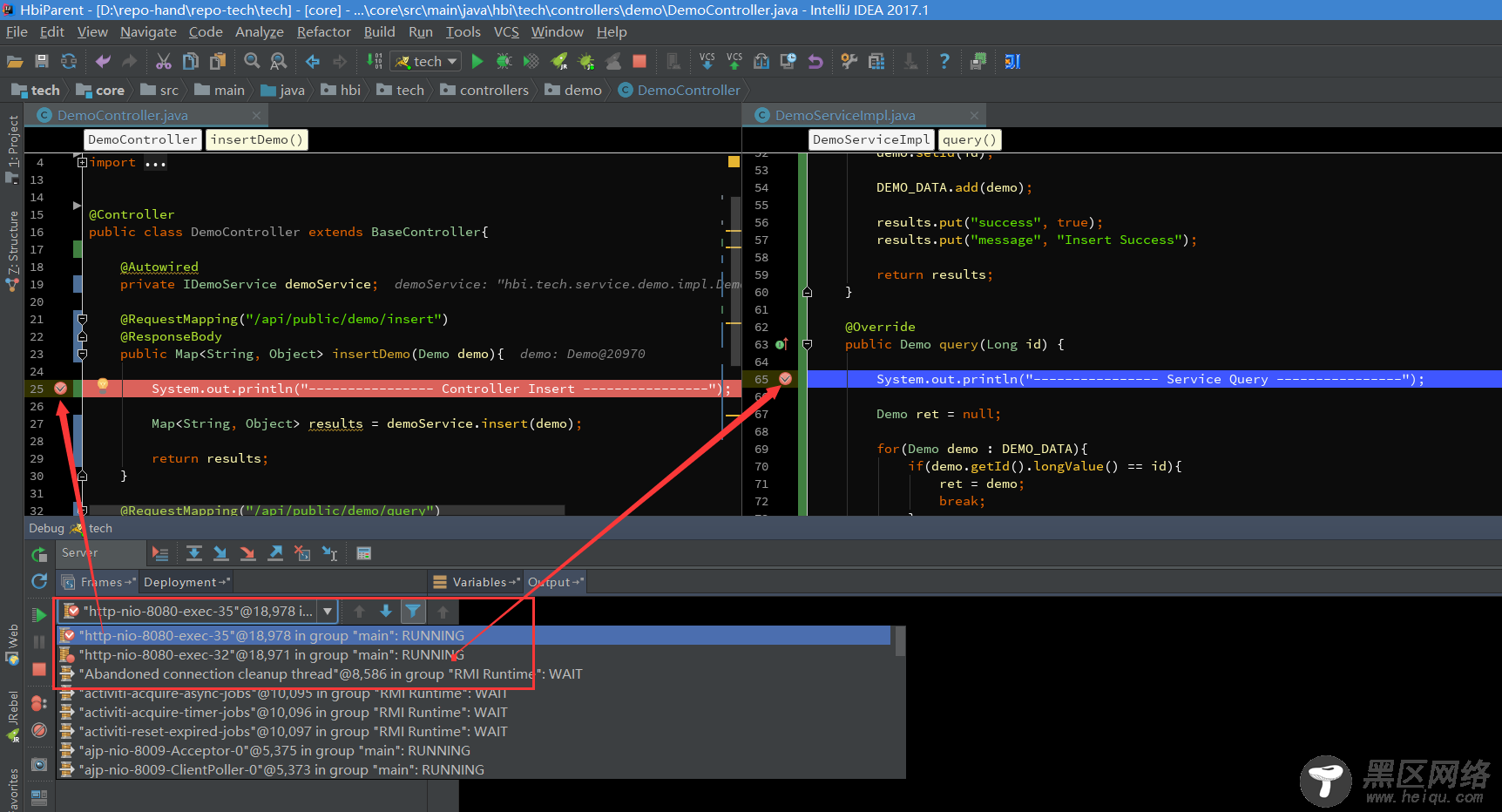The image size is (1502, 812).
Task: Click the controllers breadcrumb folder
Action: (x=484, y=90)
